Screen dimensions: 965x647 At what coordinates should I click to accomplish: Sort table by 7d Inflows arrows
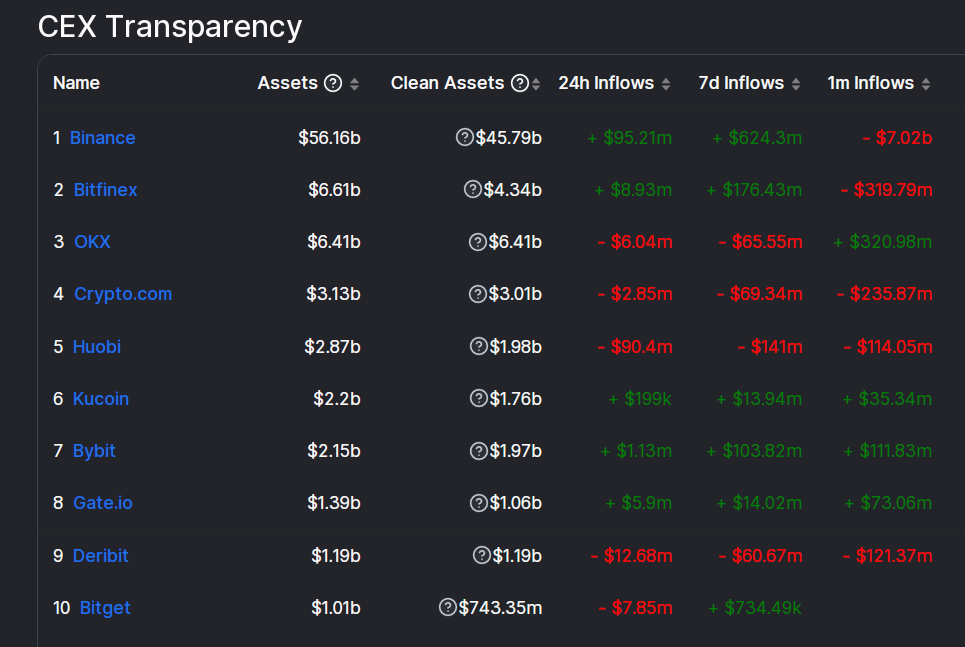point(796,84)
